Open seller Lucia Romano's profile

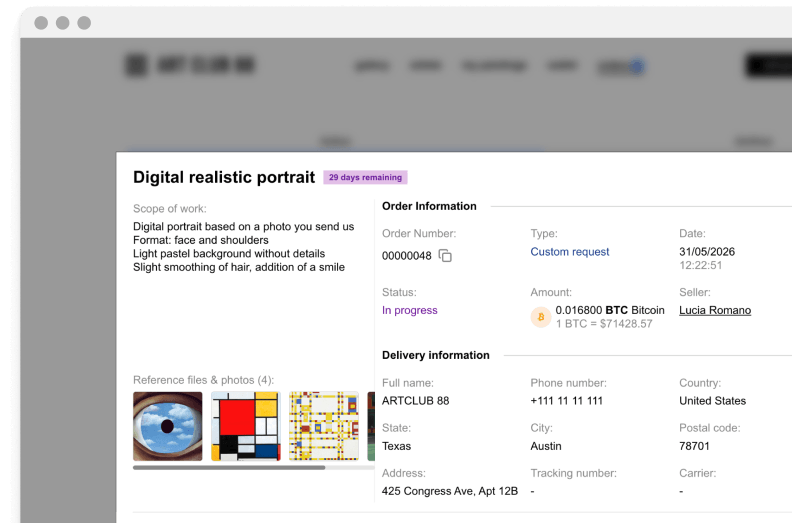(715, 310)
